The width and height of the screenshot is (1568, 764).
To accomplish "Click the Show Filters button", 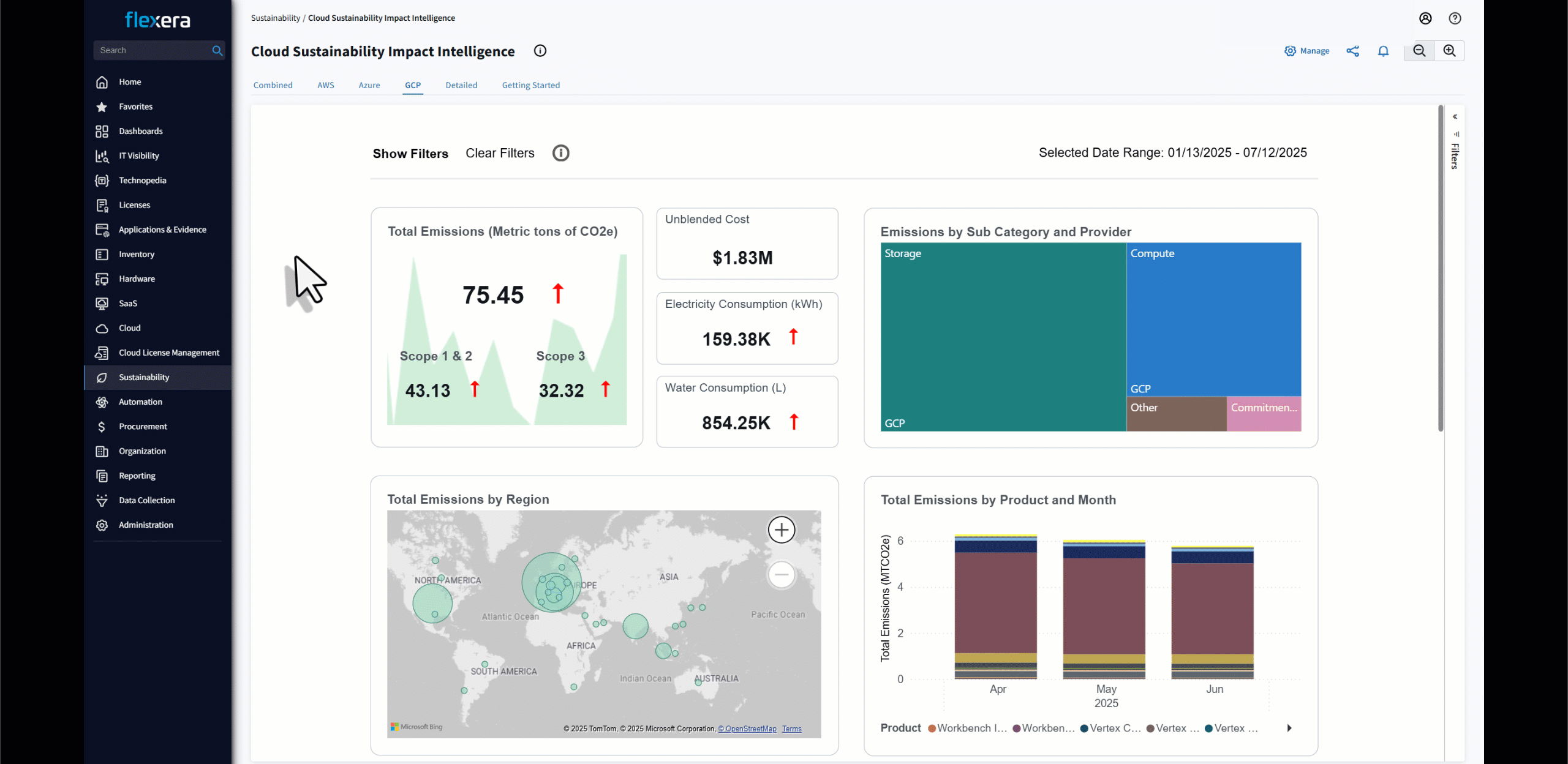I will coord(410,154).
